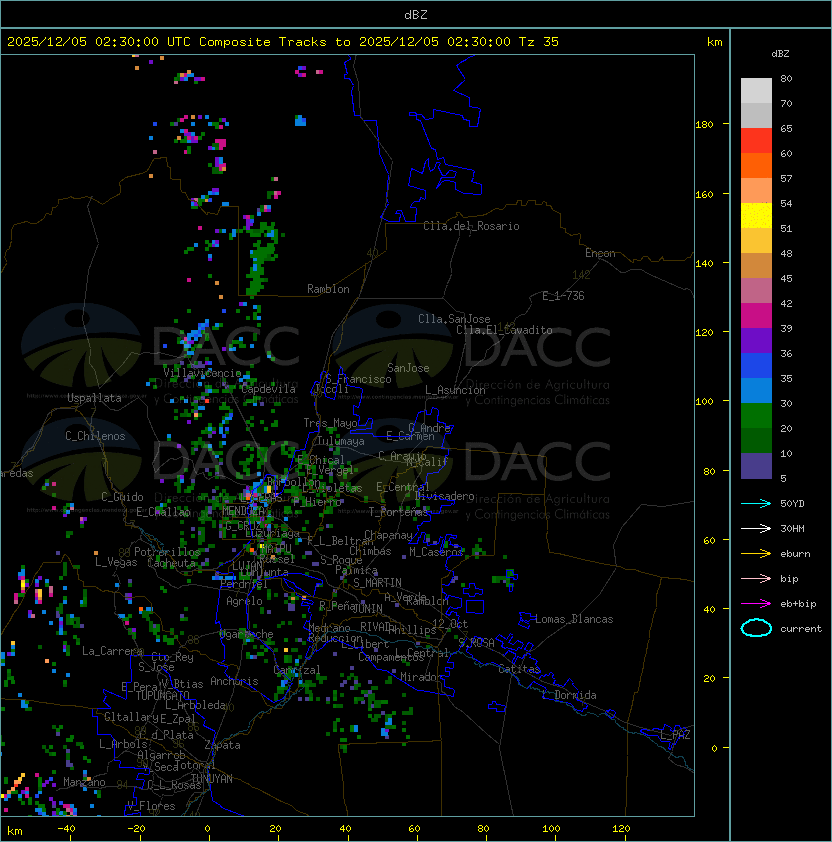Pick the purple 39 dBZ legend swatch
The width and height of the screenshot is (832, 842).
coord(756,340)
